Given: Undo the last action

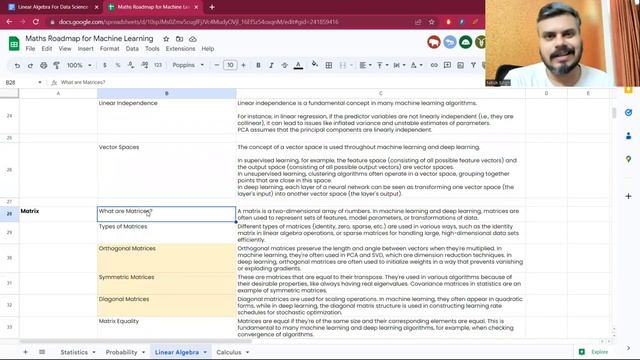Looking at the screenshot, I should (x=17, y=65).
